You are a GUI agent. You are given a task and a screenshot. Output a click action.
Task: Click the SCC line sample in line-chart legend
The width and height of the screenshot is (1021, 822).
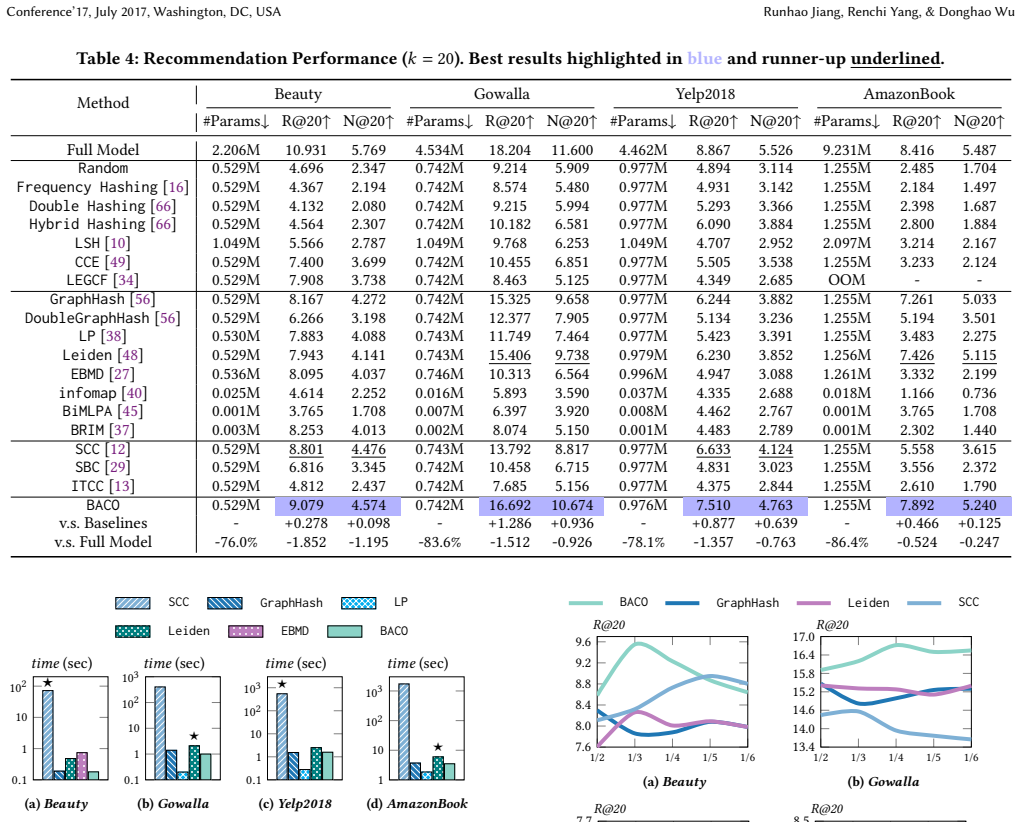point(924,603)
